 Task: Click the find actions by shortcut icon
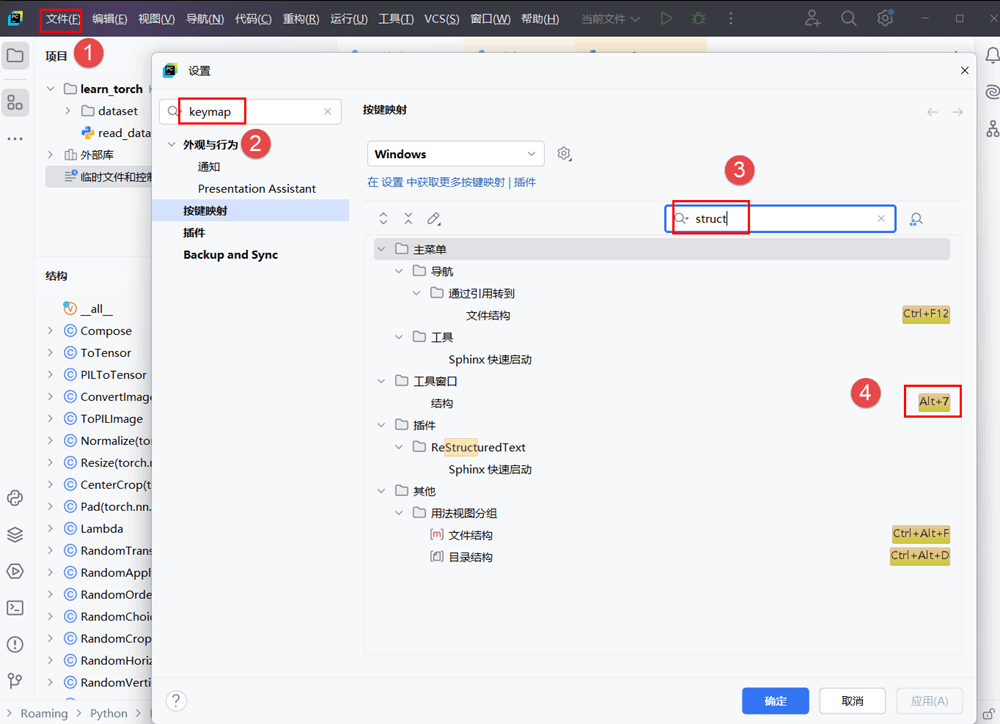coord(915,219)
